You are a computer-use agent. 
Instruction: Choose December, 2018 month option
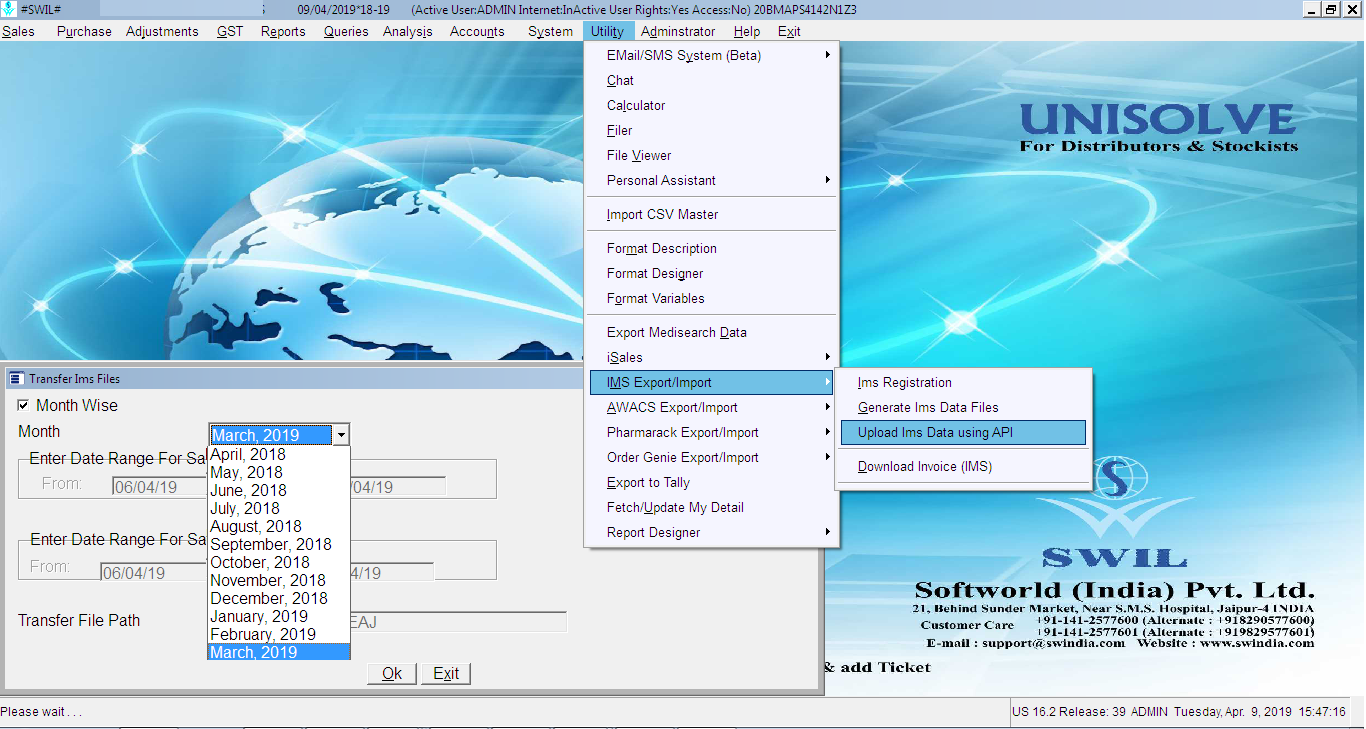pyautogui.click(x=279, y=598)
